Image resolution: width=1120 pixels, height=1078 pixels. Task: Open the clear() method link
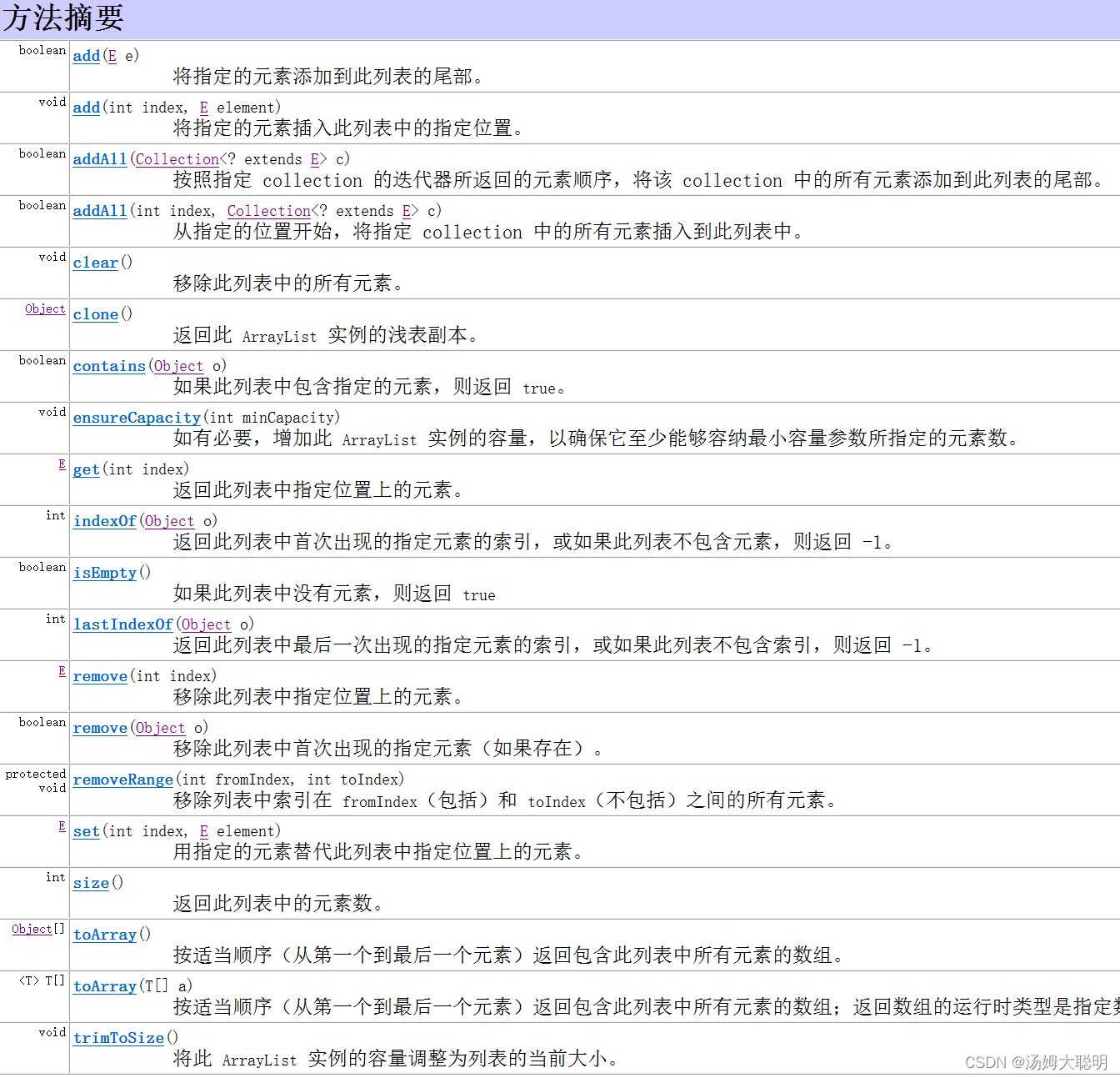tap(96, 263)
